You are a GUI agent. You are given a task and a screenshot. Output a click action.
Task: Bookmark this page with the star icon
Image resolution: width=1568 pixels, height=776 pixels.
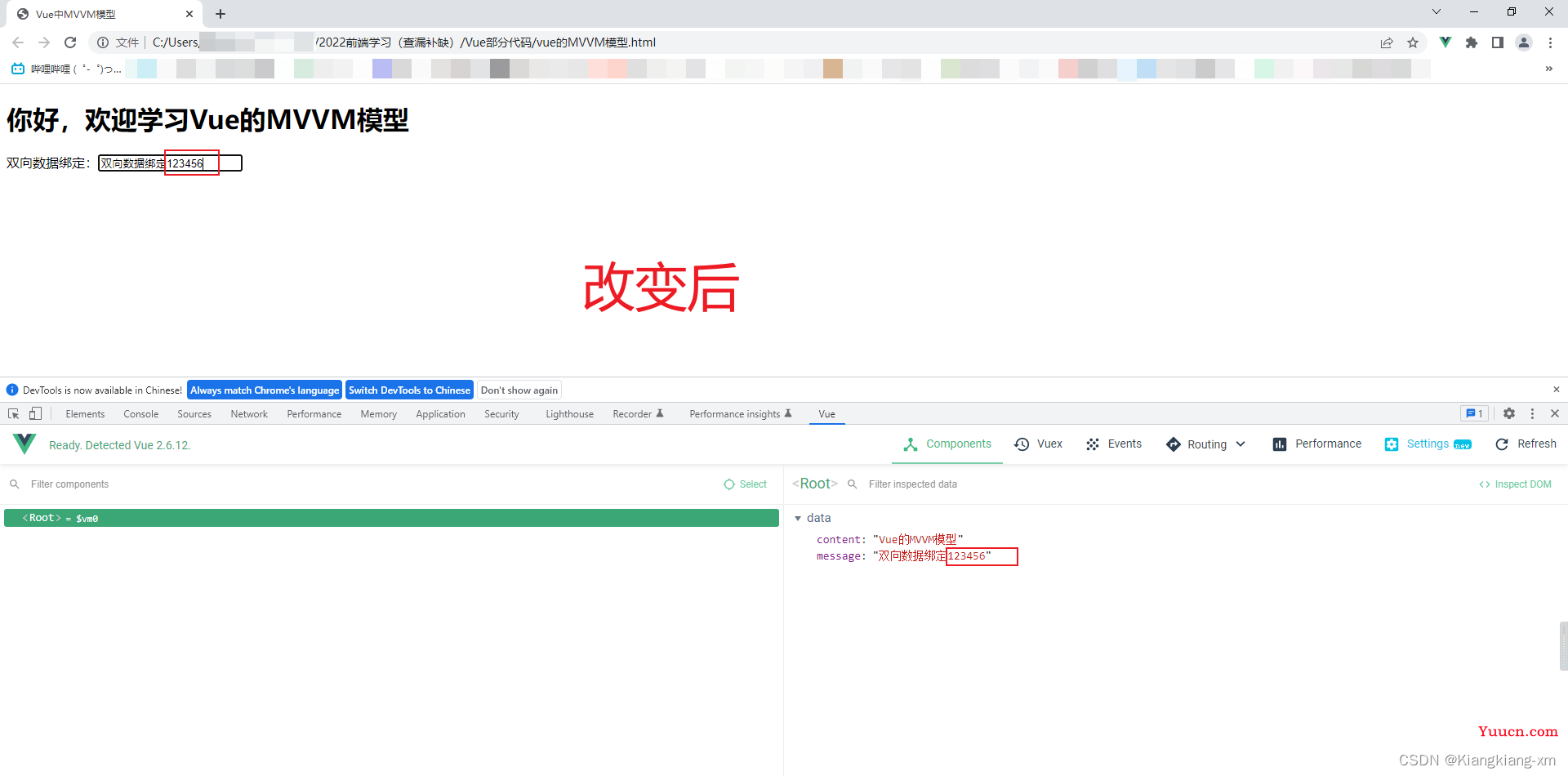[1413, 42]
